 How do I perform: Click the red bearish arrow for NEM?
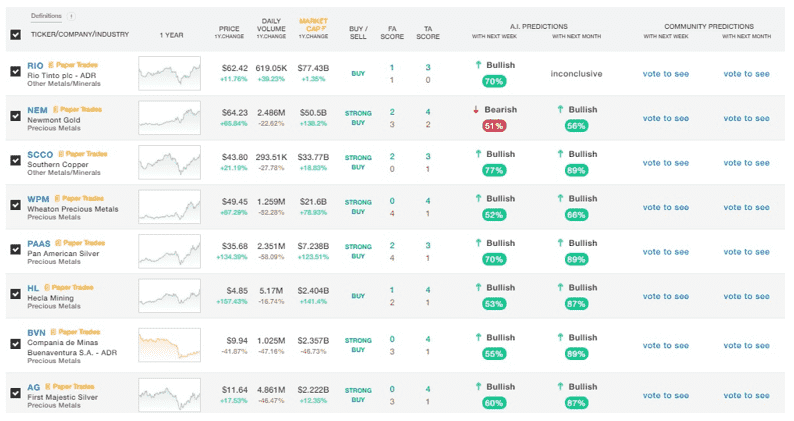pos(475,109)
